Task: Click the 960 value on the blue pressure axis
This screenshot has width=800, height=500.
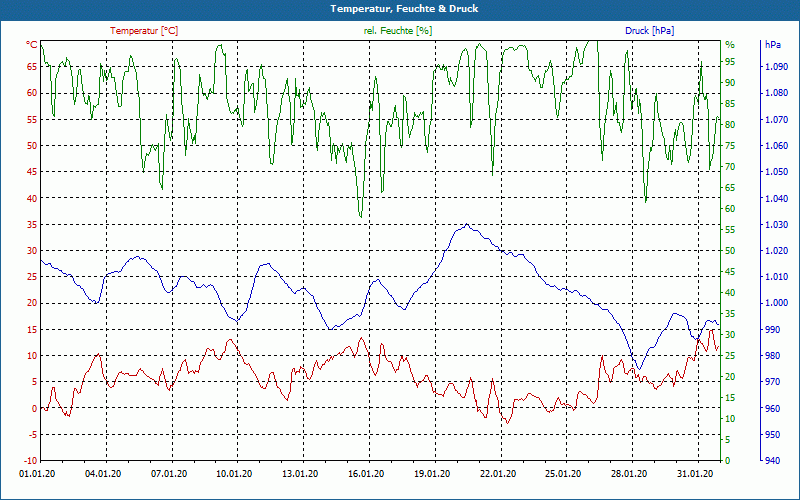Action: tap(773, 408)
